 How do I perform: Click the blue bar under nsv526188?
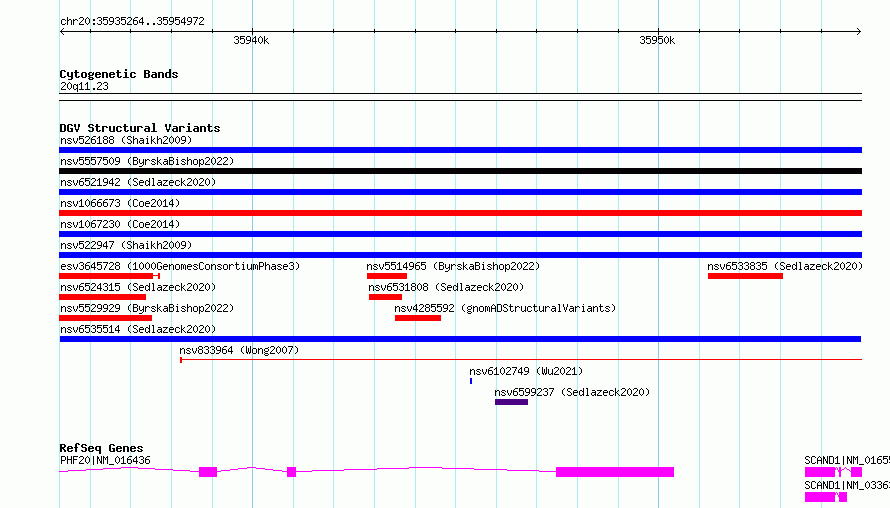coord(460,150)
